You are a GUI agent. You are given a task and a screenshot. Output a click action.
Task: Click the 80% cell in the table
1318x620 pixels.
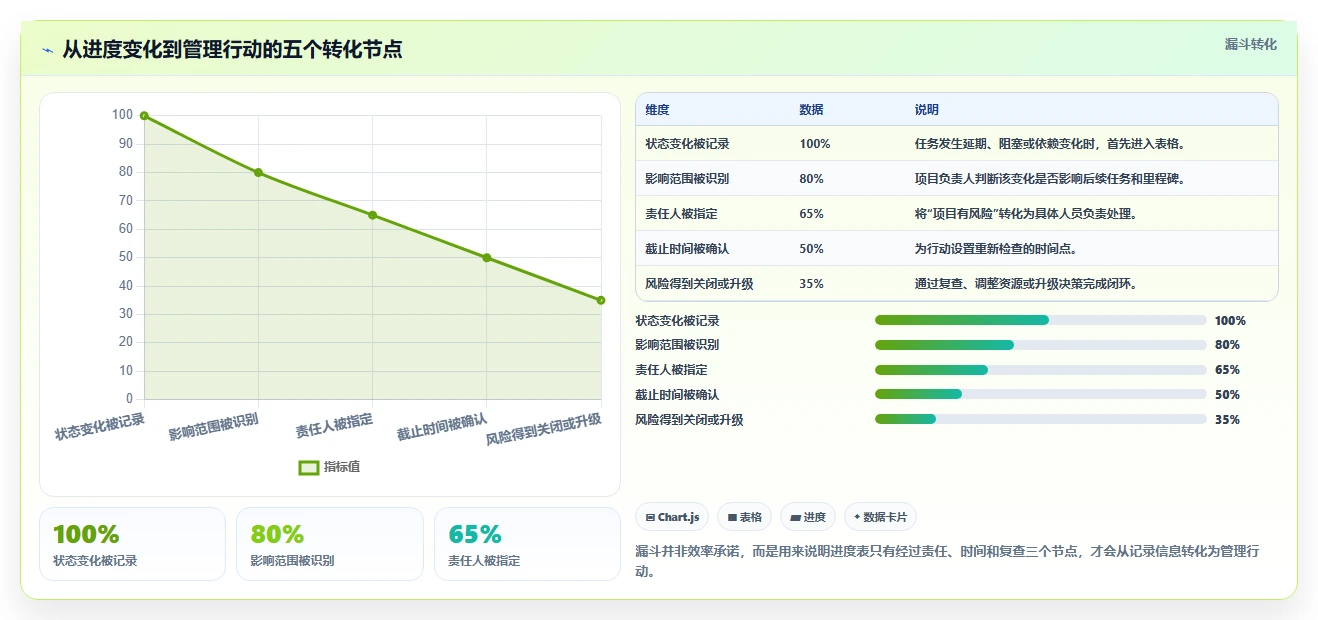click(811, 179)
